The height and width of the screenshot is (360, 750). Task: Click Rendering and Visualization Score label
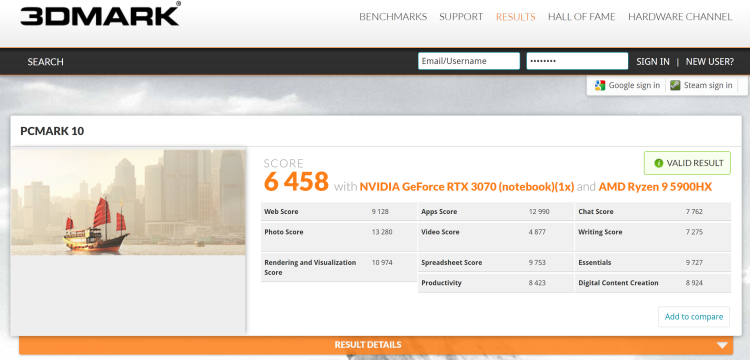[x=310, y=267]
